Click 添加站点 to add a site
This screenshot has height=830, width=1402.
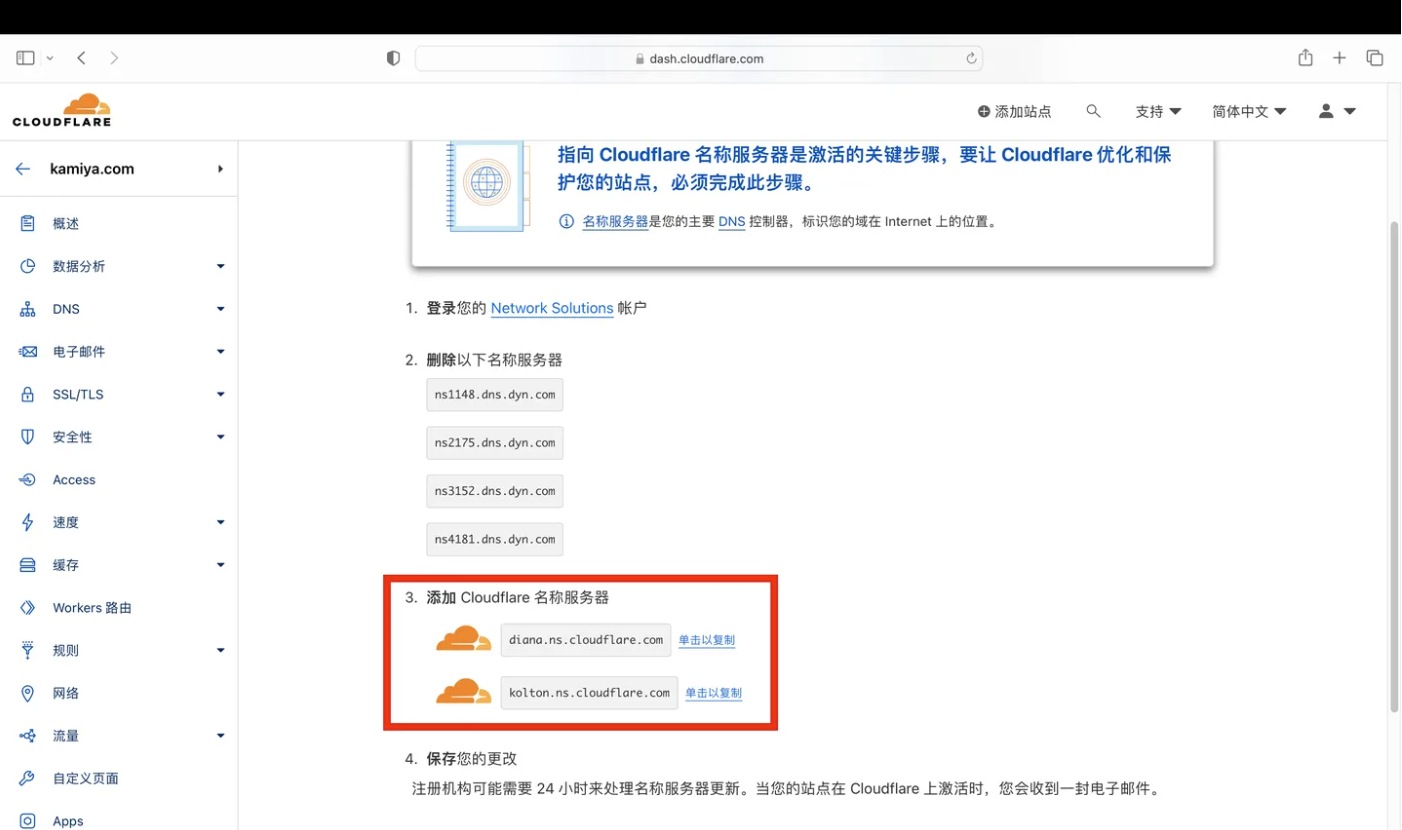point(1015,111)
